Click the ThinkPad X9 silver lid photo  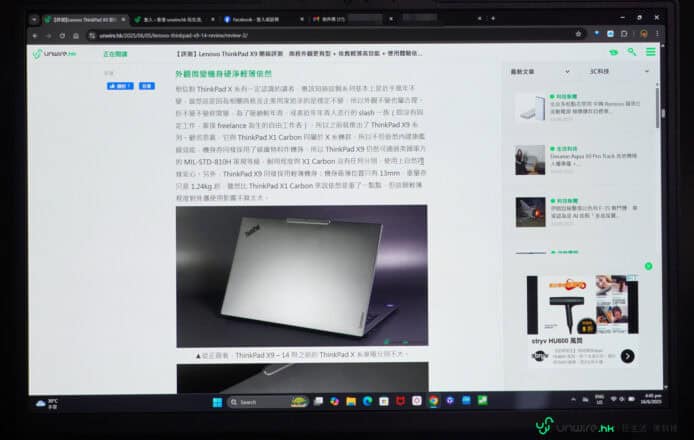(x=302, y=276)
